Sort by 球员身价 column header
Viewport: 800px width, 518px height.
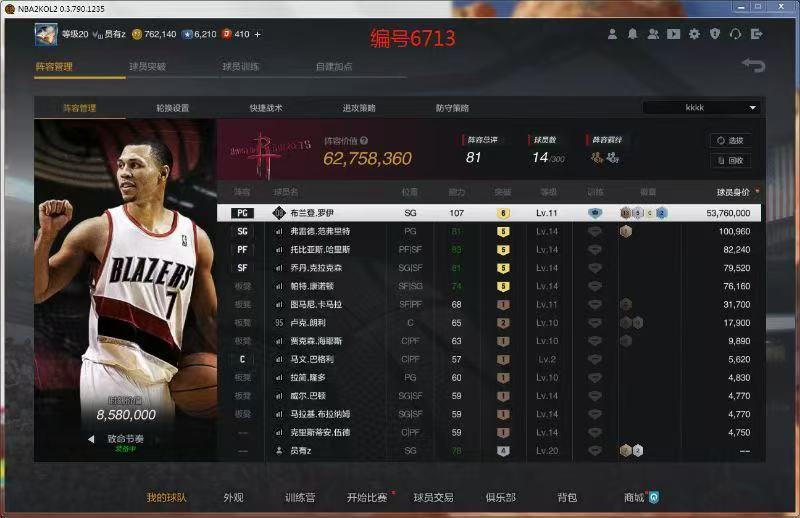[733, 192]
